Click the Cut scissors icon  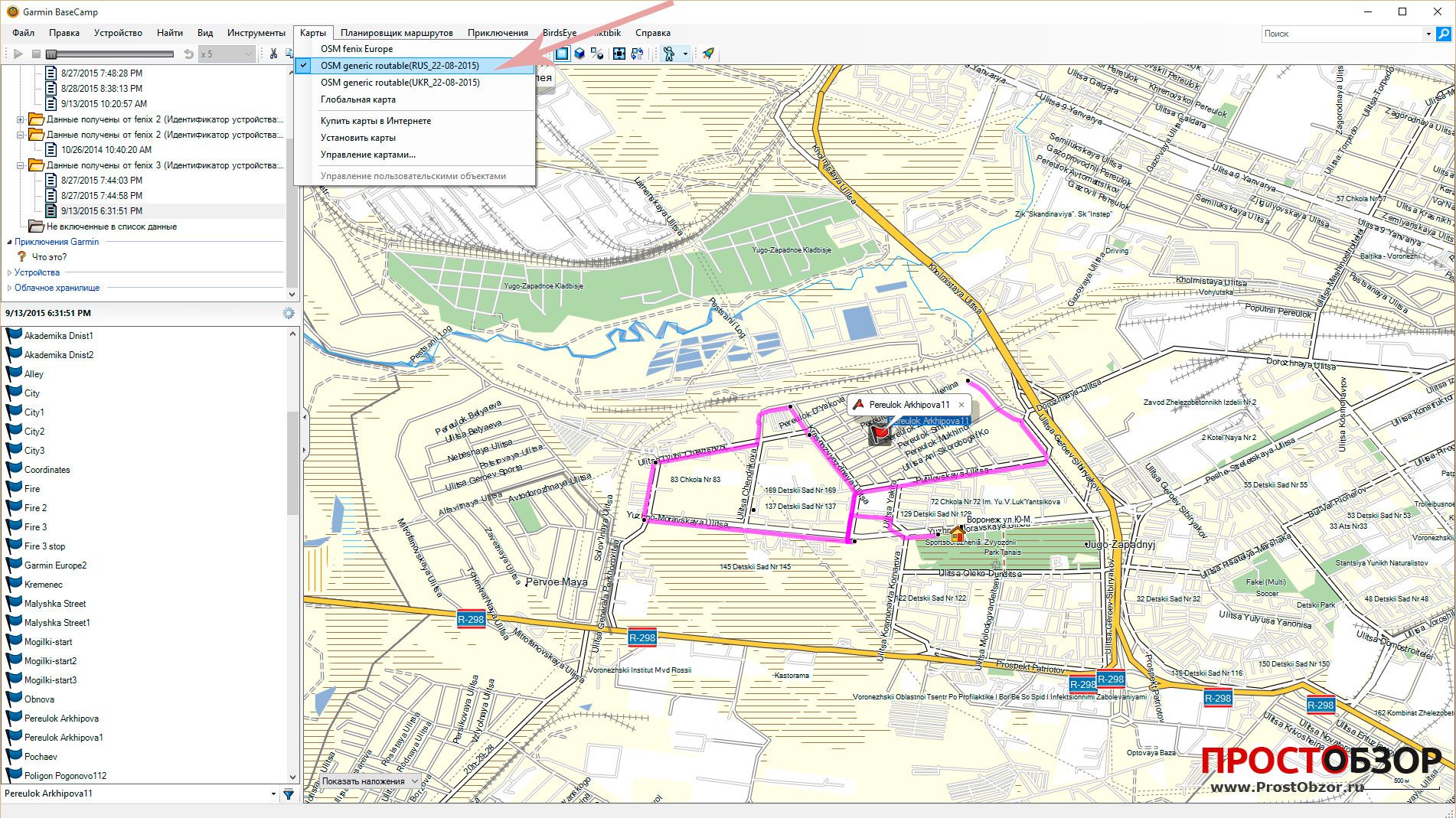point(273,54)
